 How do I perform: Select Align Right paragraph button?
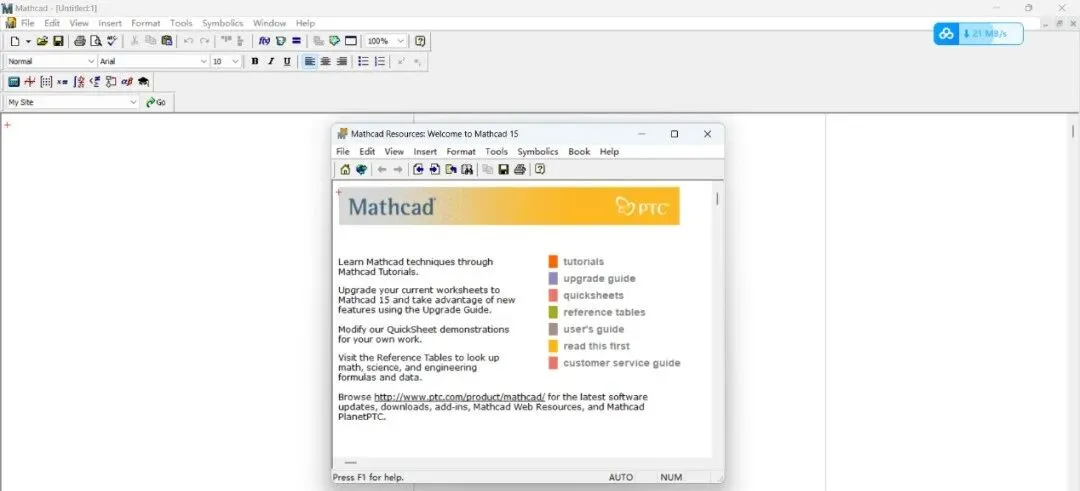tap(342, 61)
